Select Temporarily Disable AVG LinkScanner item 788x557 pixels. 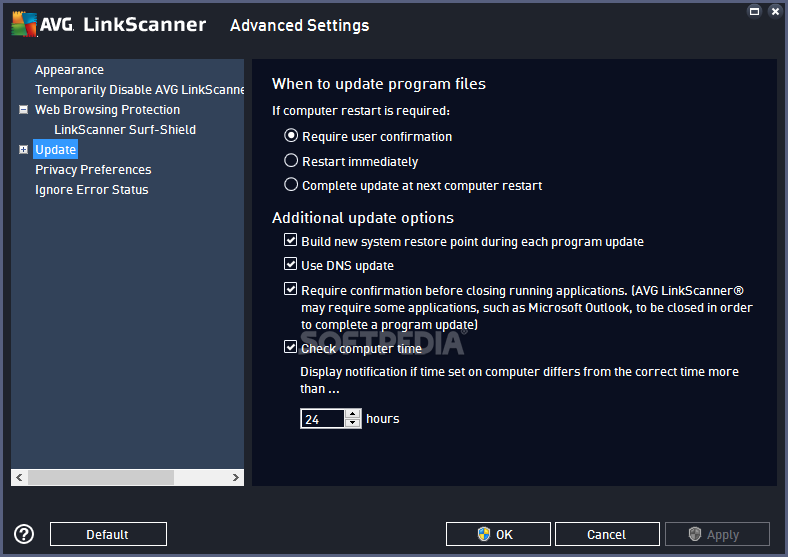point(139,90)
